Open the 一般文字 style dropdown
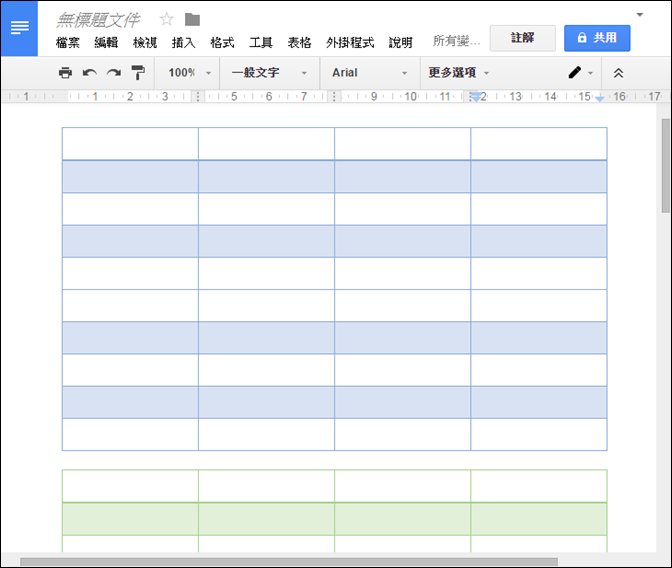The height and width of the screenshot is (568, 672). pos(270,73)
